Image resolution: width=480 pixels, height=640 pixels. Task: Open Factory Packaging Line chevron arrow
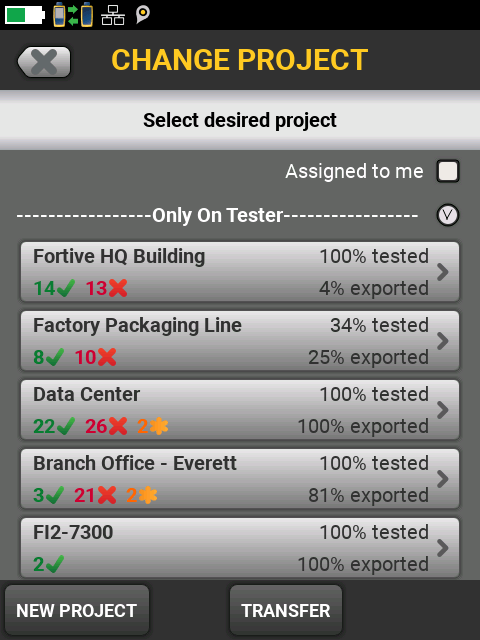(x=443, y=341)
